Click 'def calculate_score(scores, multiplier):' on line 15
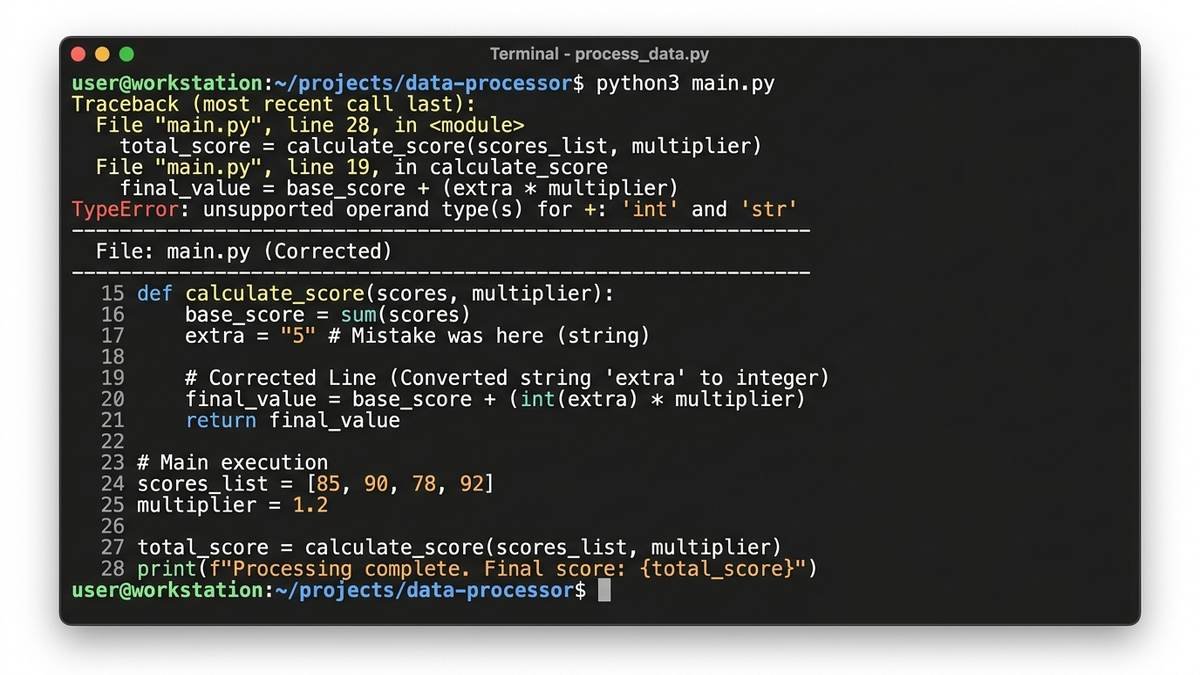Viewport: 1200px width, 675px height. pyautogui.click(x=375, y=293)
